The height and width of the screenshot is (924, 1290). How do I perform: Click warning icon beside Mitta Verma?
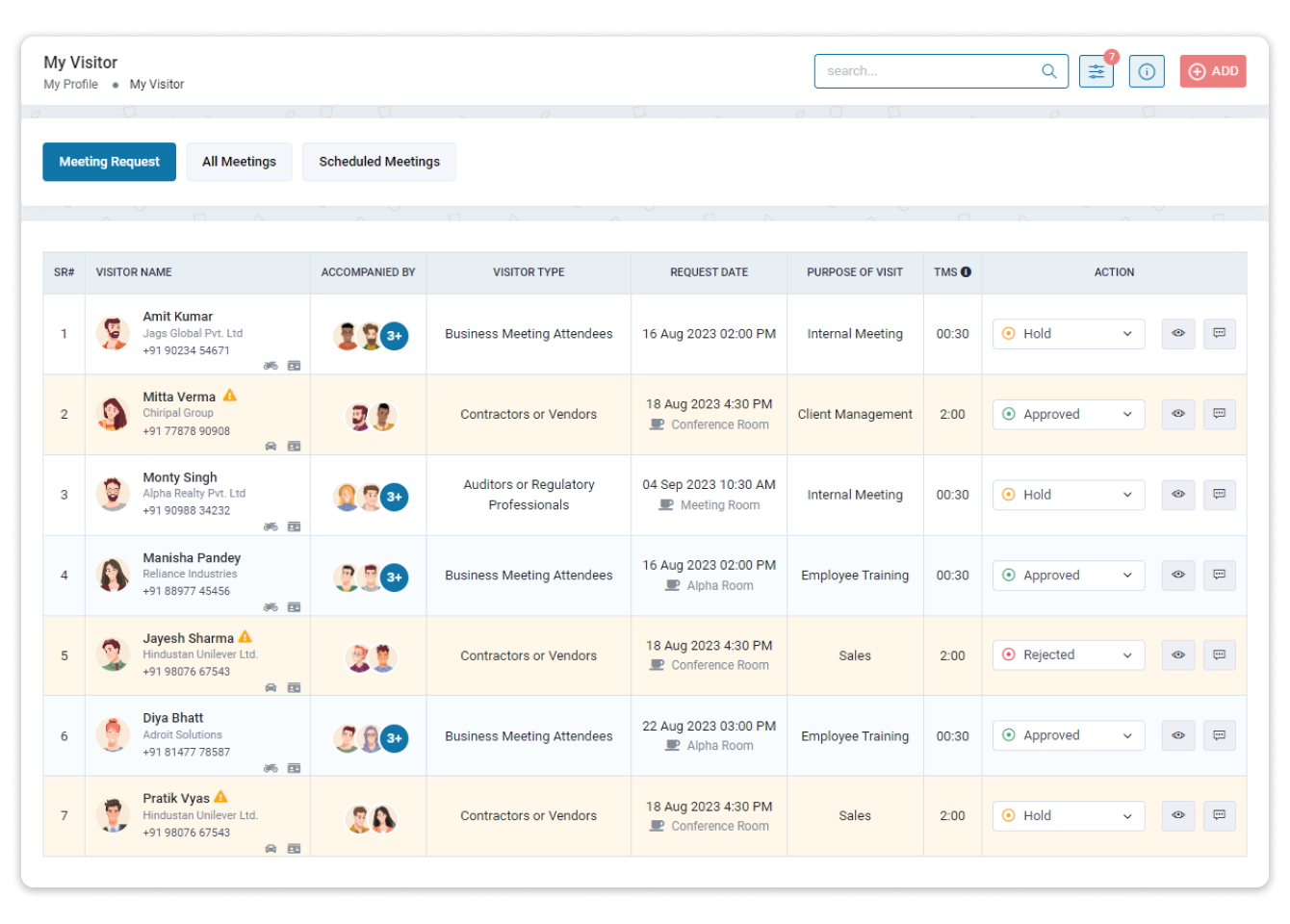click(x=230, y=396)
